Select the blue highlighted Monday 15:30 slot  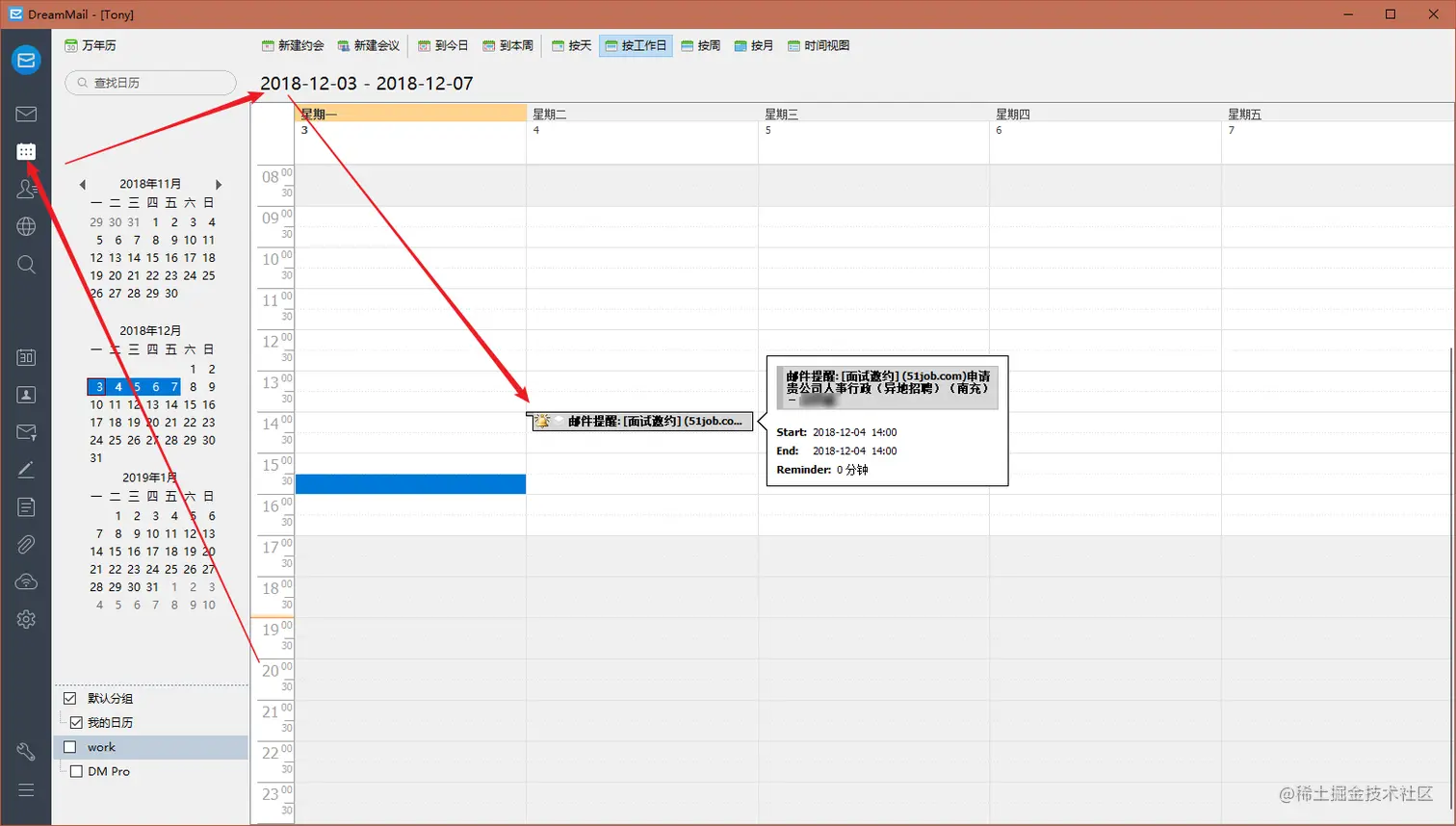coord(410,483)
